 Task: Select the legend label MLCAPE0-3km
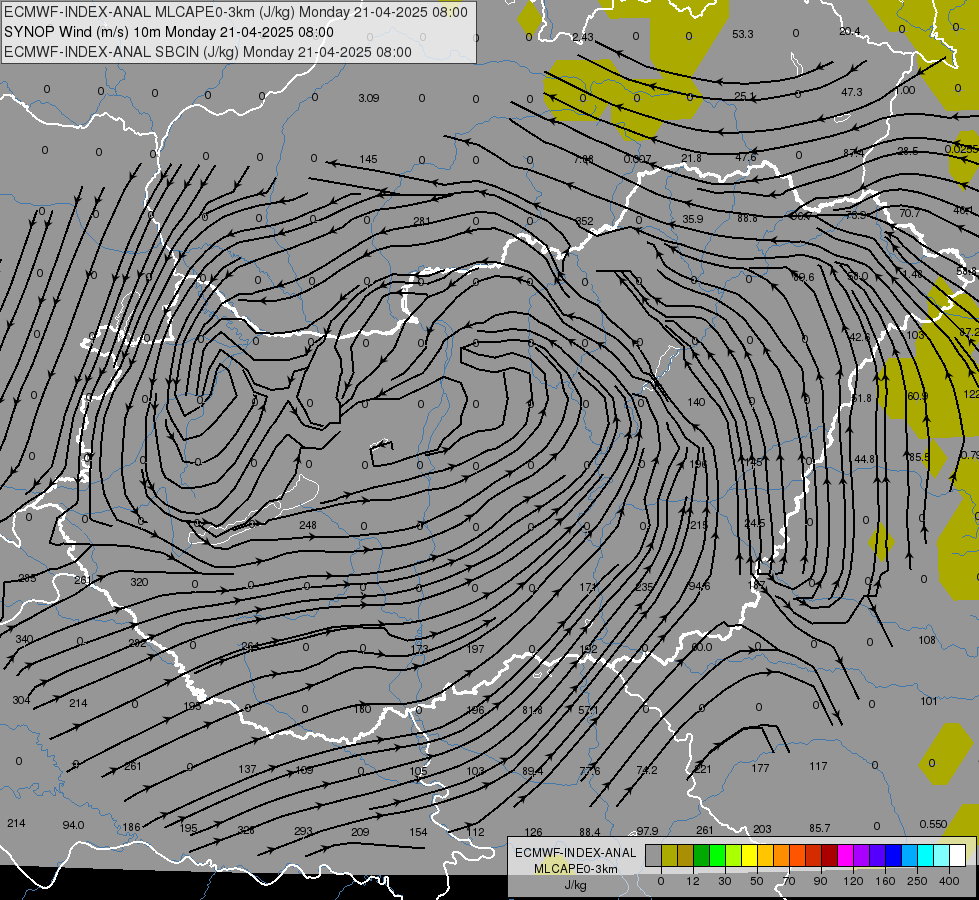click(x=575, y=869)
